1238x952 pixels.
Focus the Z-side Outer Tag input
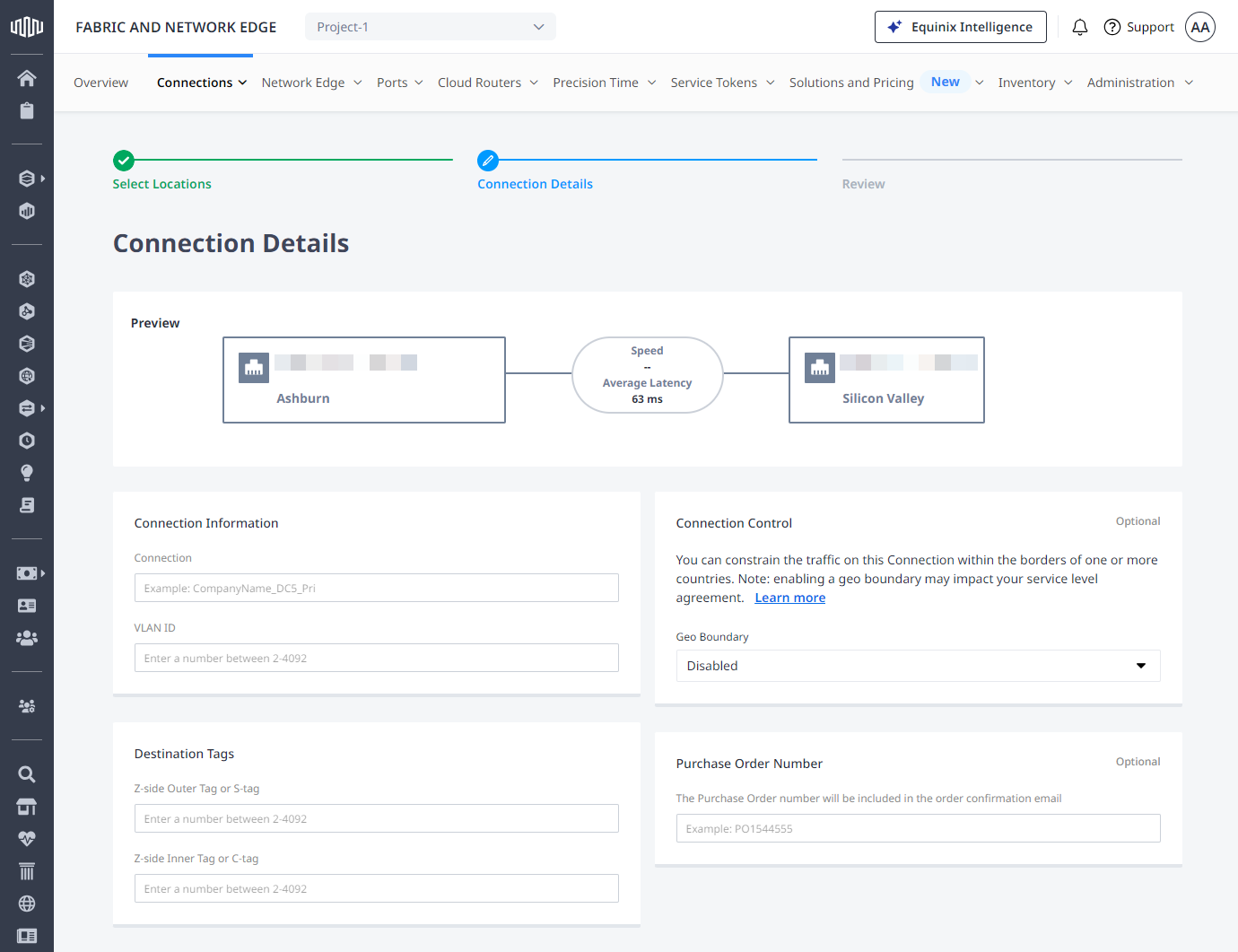(x=376, y=818)
